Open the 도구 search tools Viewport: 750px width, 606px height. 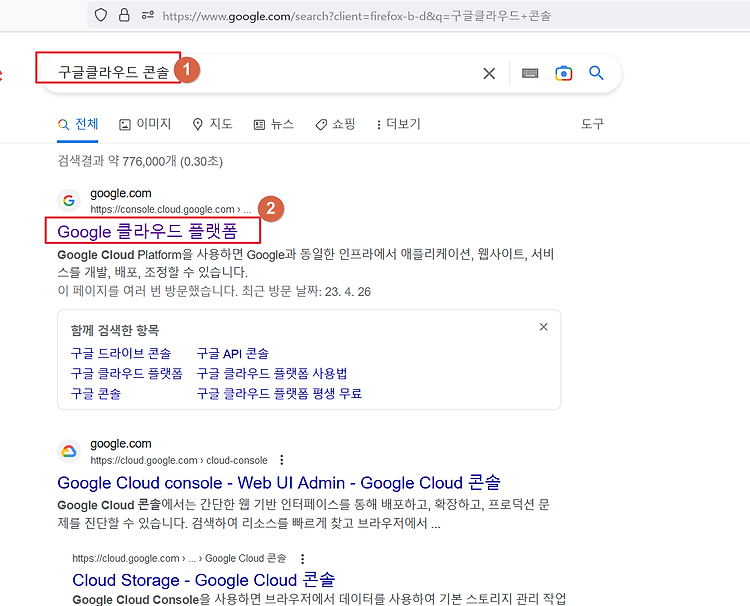coord(592,124)
